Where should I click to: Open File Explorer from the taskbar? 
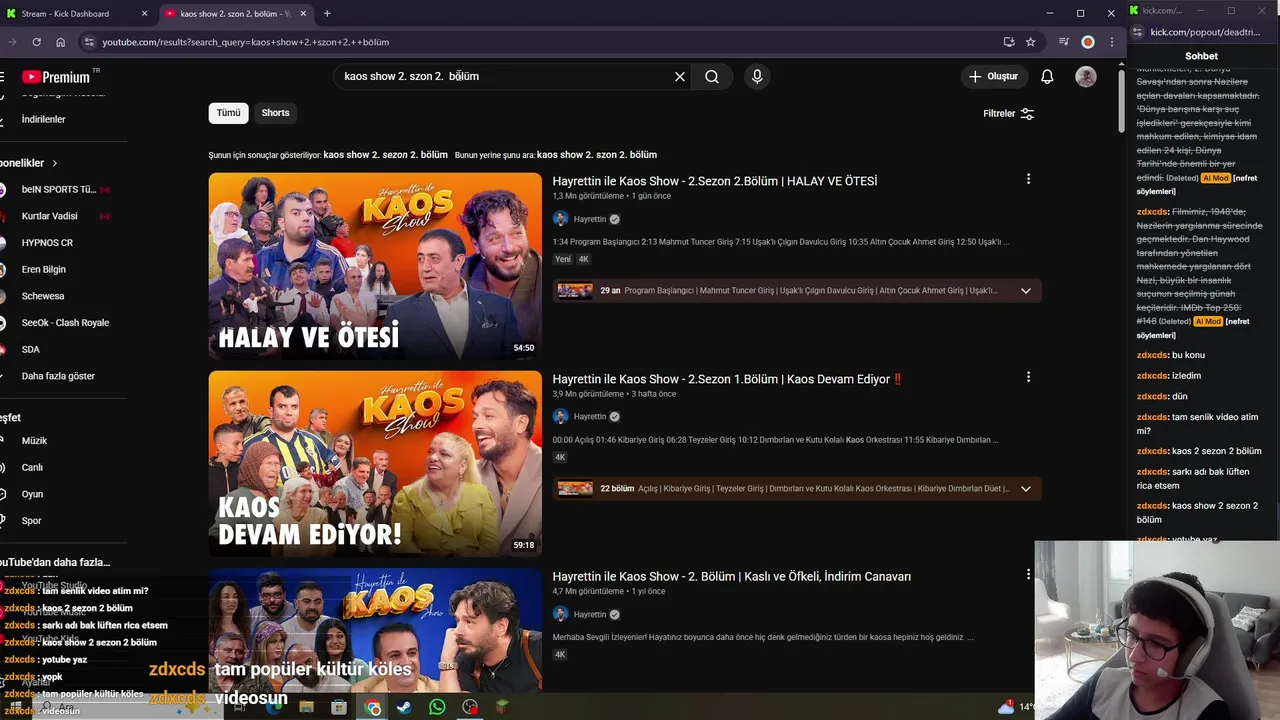(x=306, y=707)
